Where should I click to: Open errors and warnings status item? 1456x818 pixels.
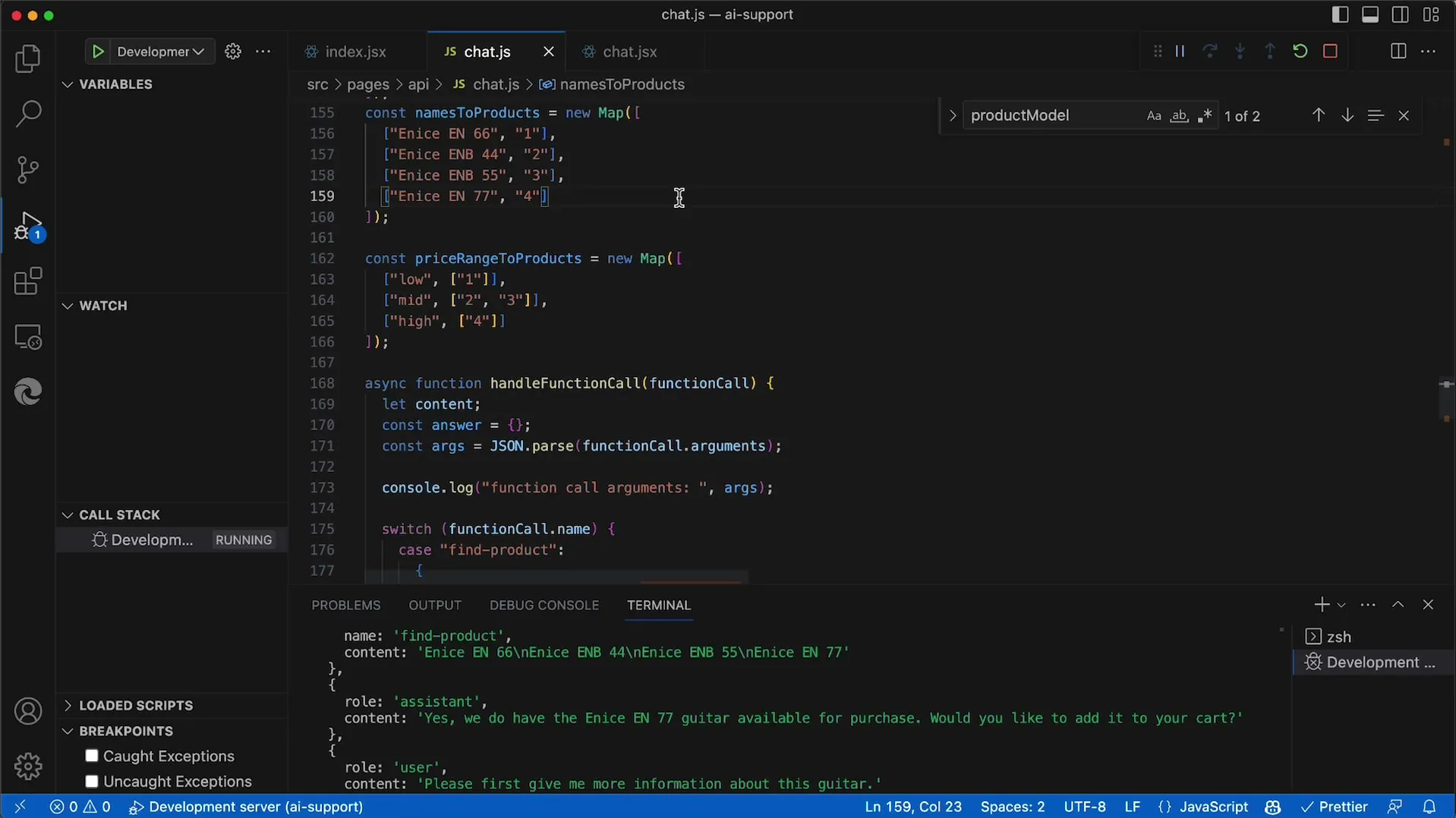point(80,807)
